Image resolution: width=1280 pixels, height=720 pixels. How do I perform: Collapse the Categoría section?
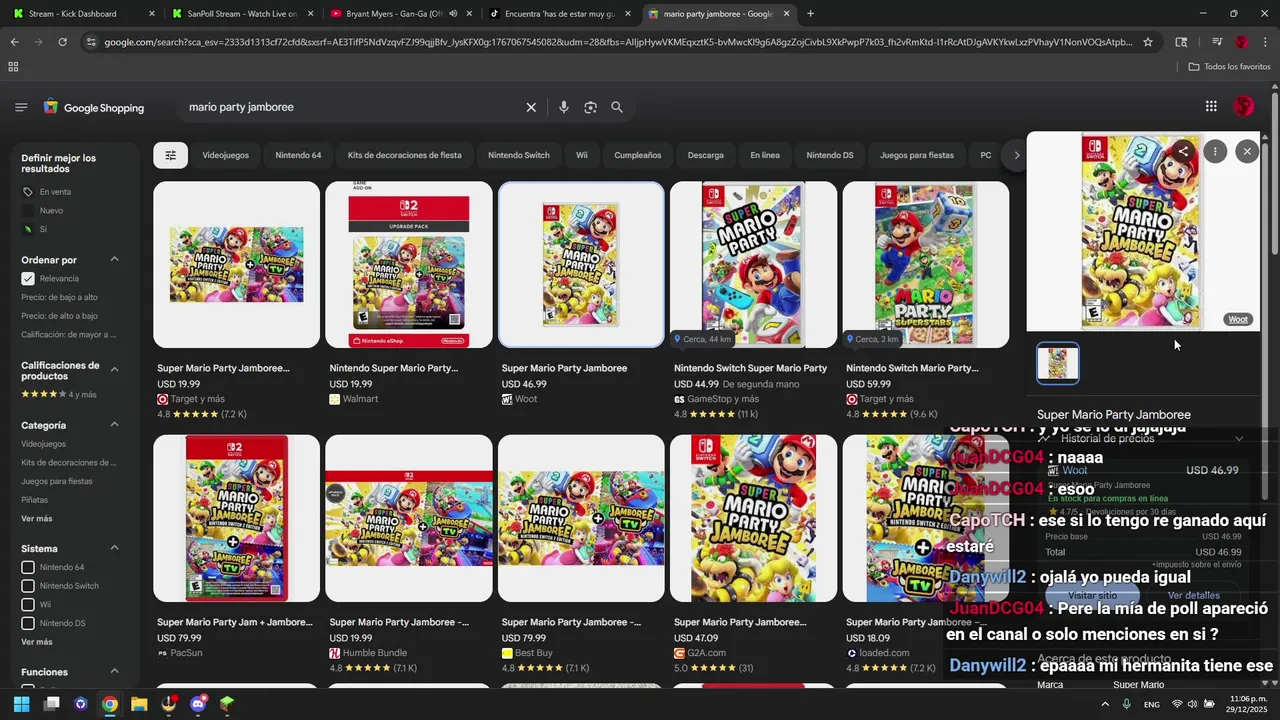pos(114,425)
